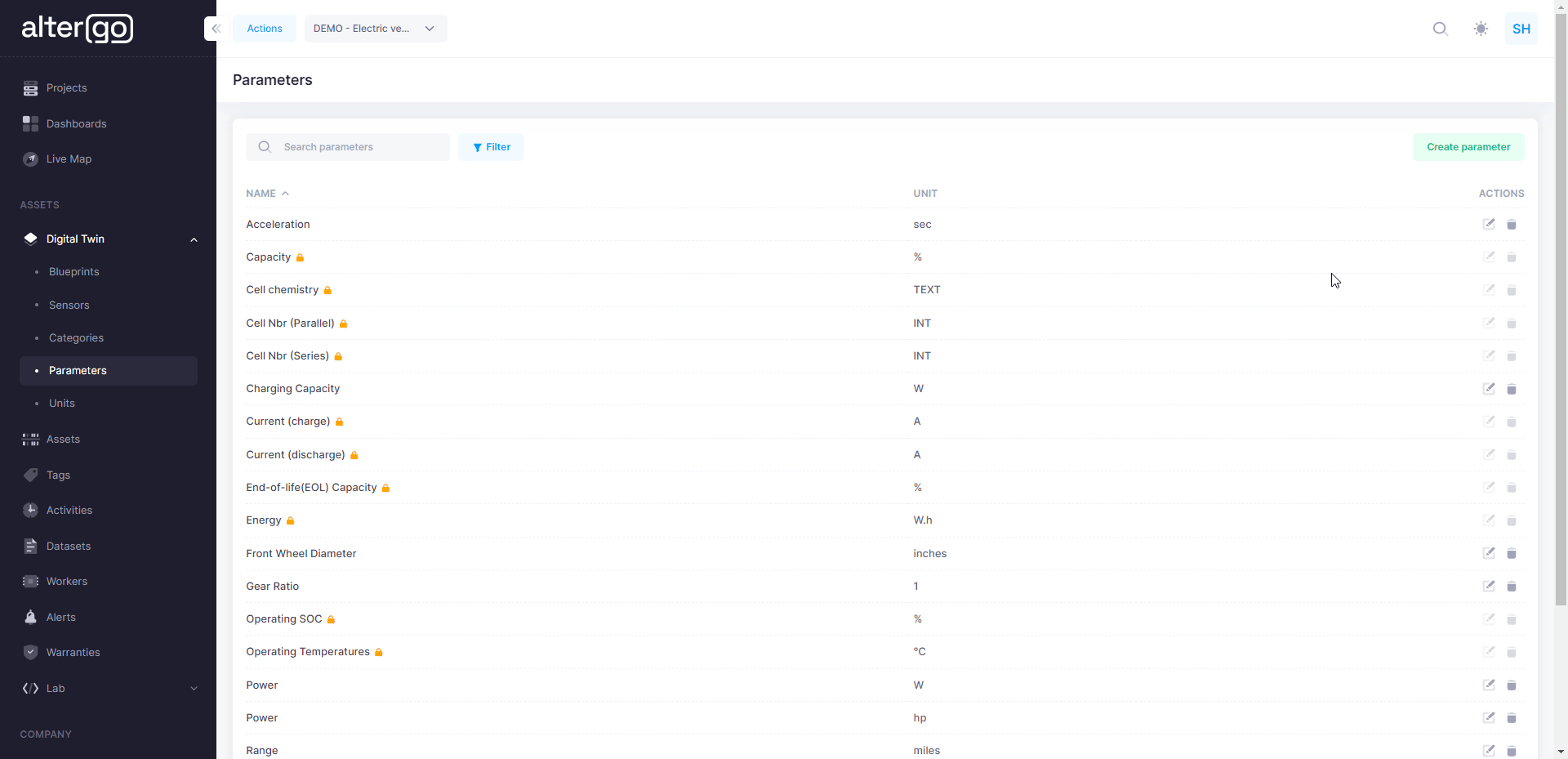The height and width of the screenshot is (759, 1568).
Task: Click the Search parameters input field
Action: click(x=359, y=147)
